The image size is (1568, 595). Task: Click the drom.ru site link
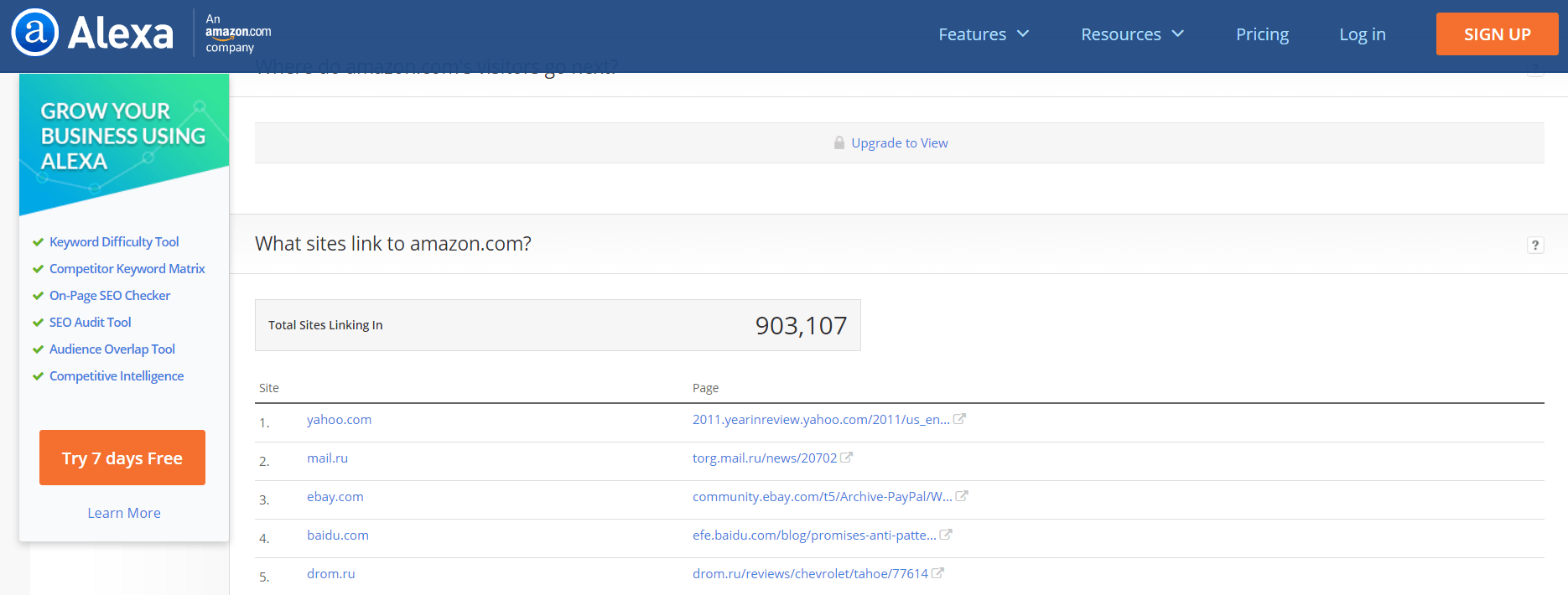[x=331, y=574]
